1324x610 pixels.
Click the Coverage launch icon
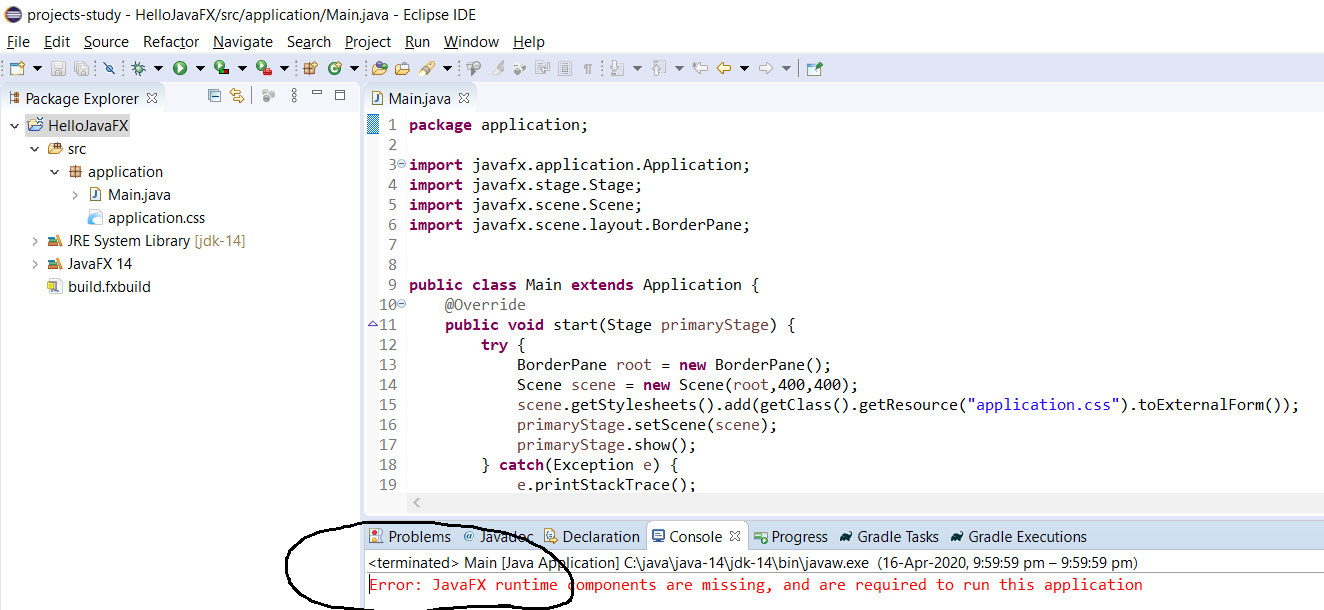(x=221, y=68)
